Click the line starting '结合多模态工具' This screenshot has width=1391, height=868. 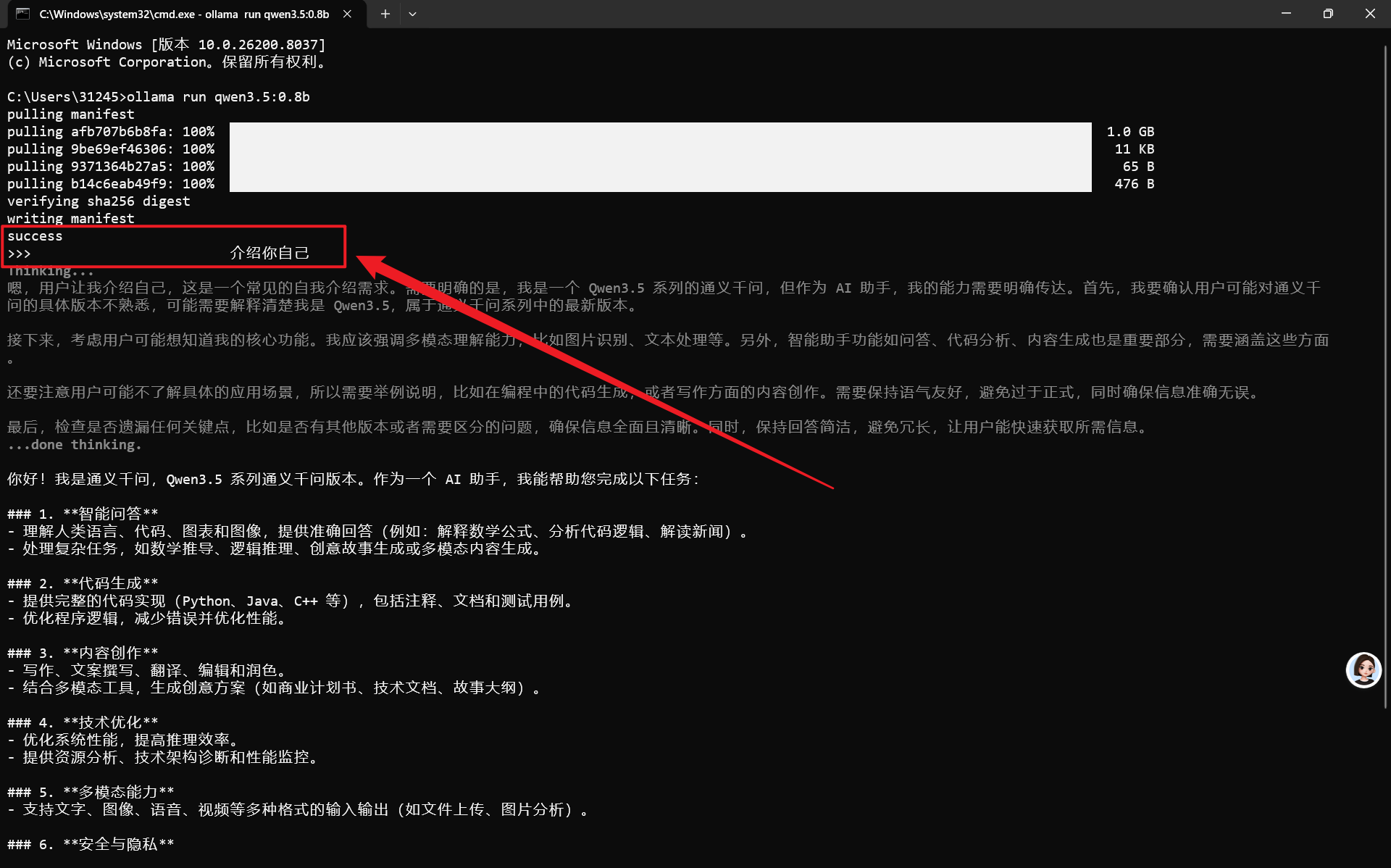point(275,688)
